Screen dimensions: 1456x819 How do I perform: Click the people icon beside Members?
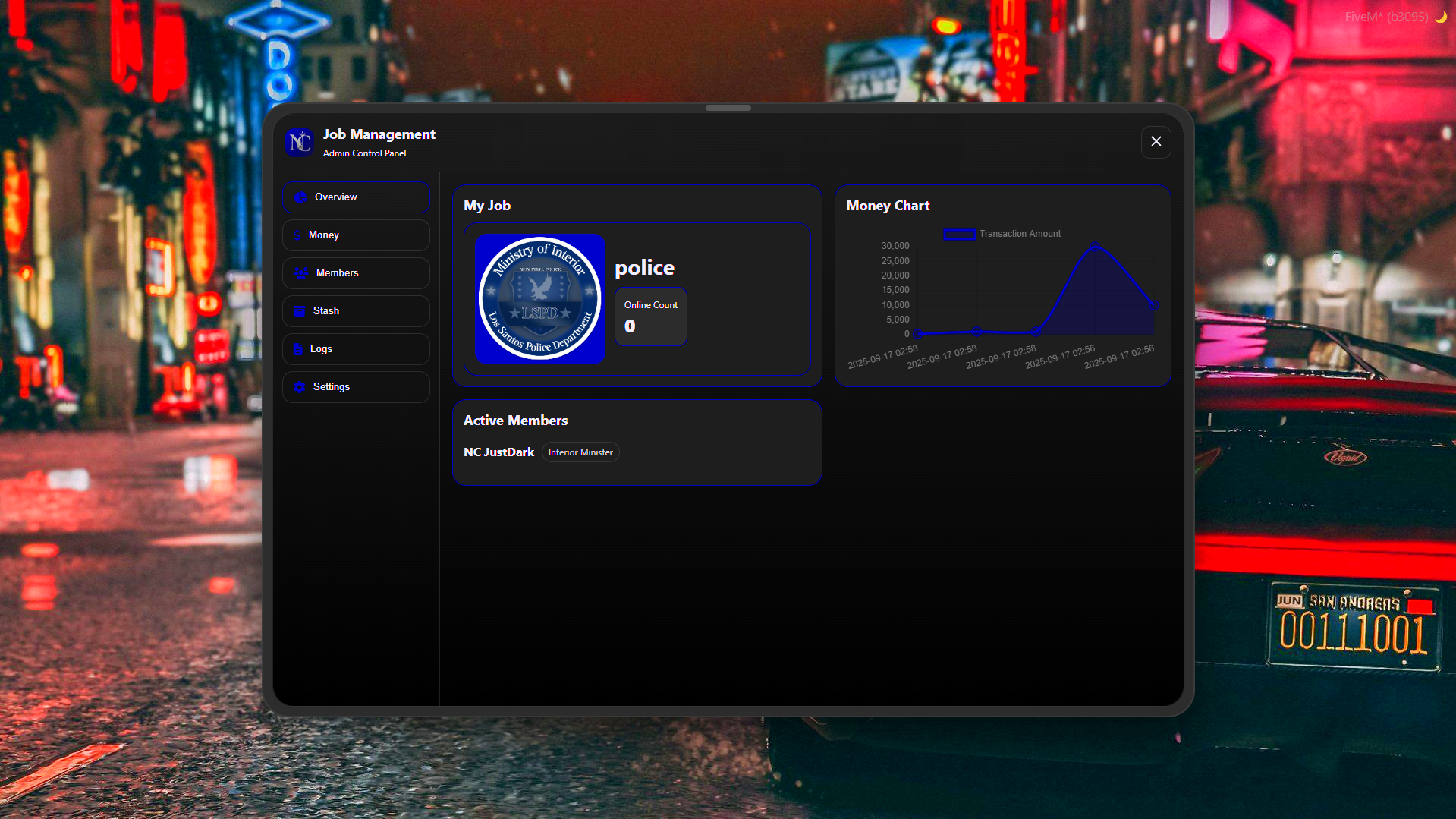(301, 273)
